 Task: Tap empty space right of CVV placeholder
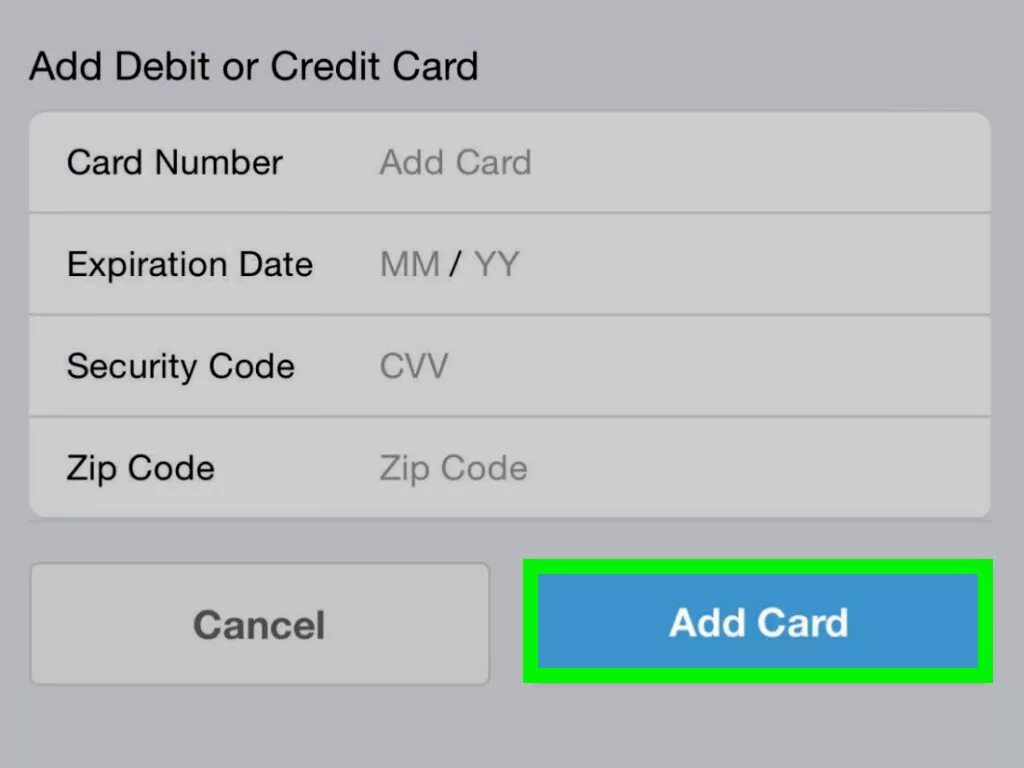(x=720, y=366)
